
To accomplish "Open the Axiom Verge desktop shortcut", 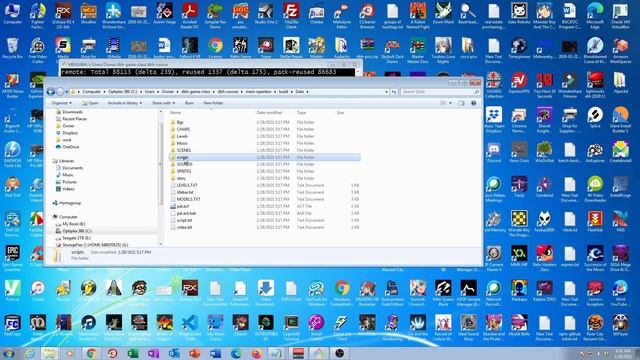I will 164,13.
